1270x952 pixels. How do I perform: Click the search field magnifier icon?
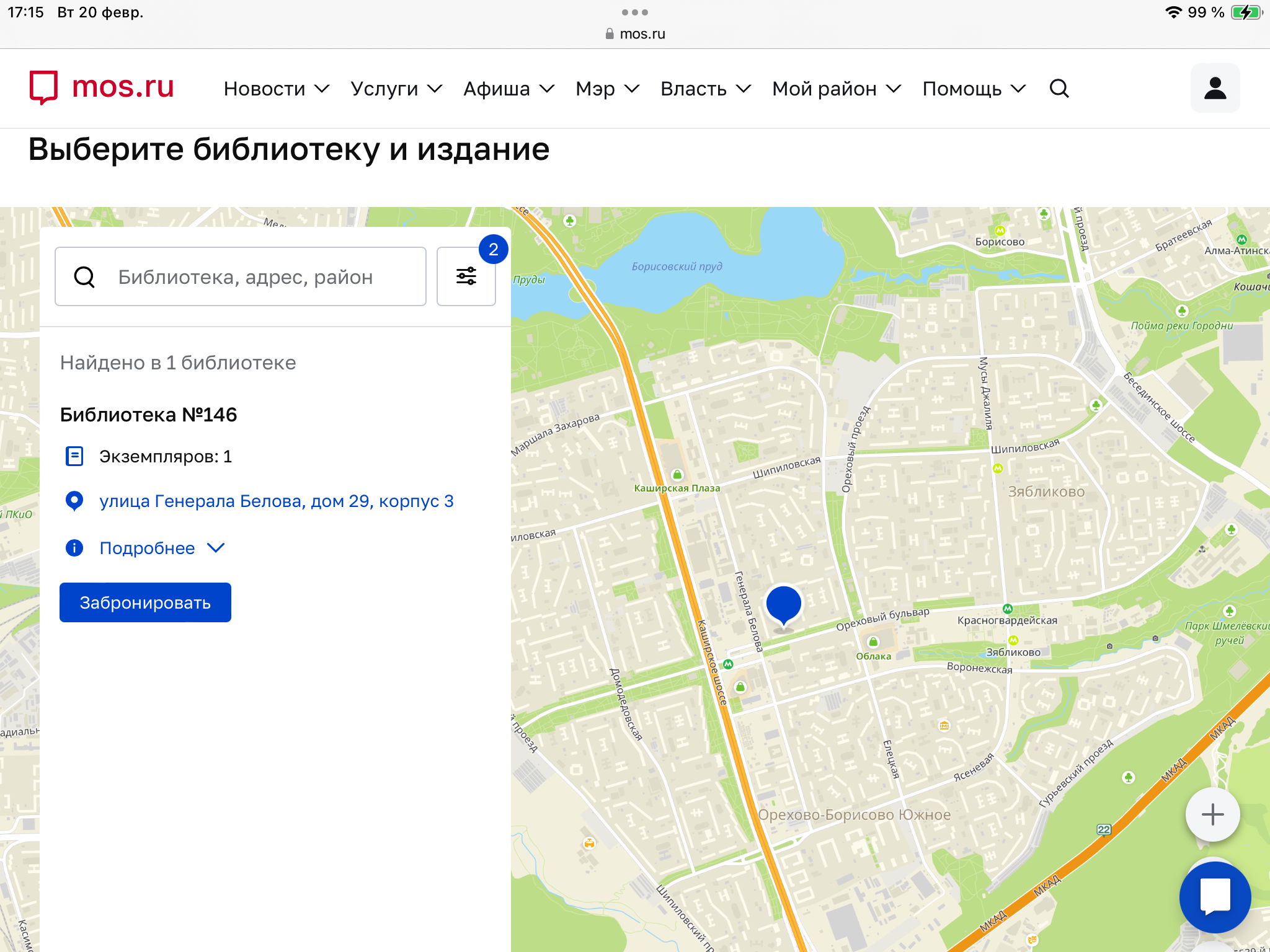84,277
